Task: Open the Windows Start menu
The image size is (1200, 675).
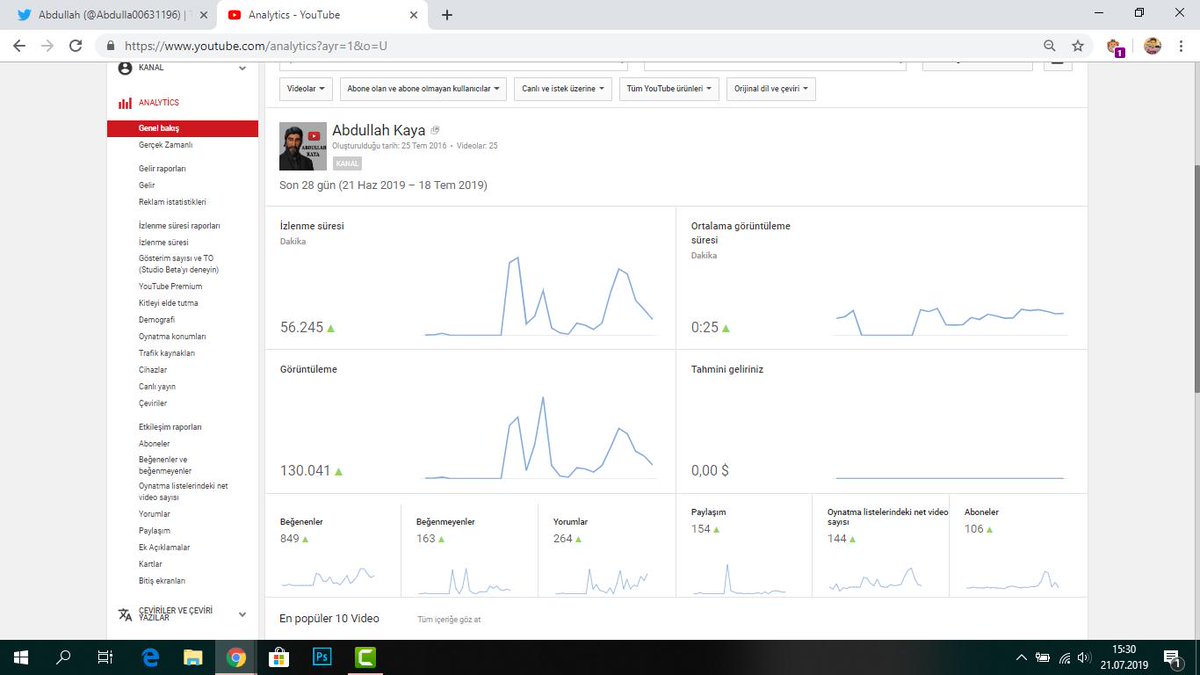Action: point(19,657)
